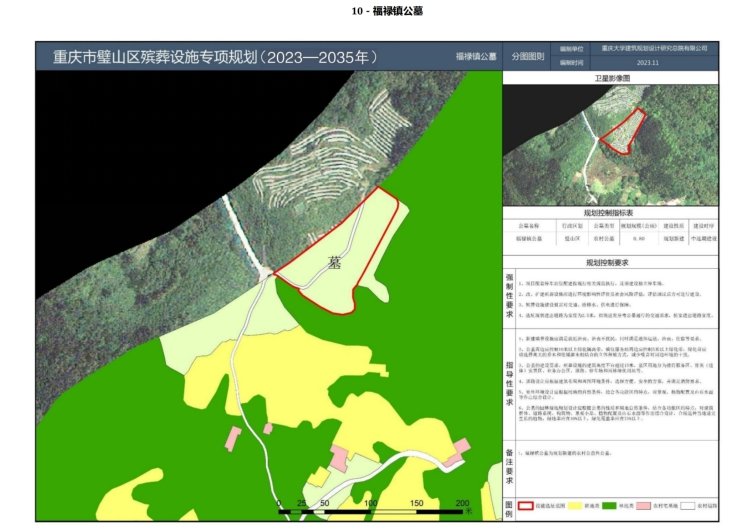Click the "100" scale bar label

click(x=370, y=503)
